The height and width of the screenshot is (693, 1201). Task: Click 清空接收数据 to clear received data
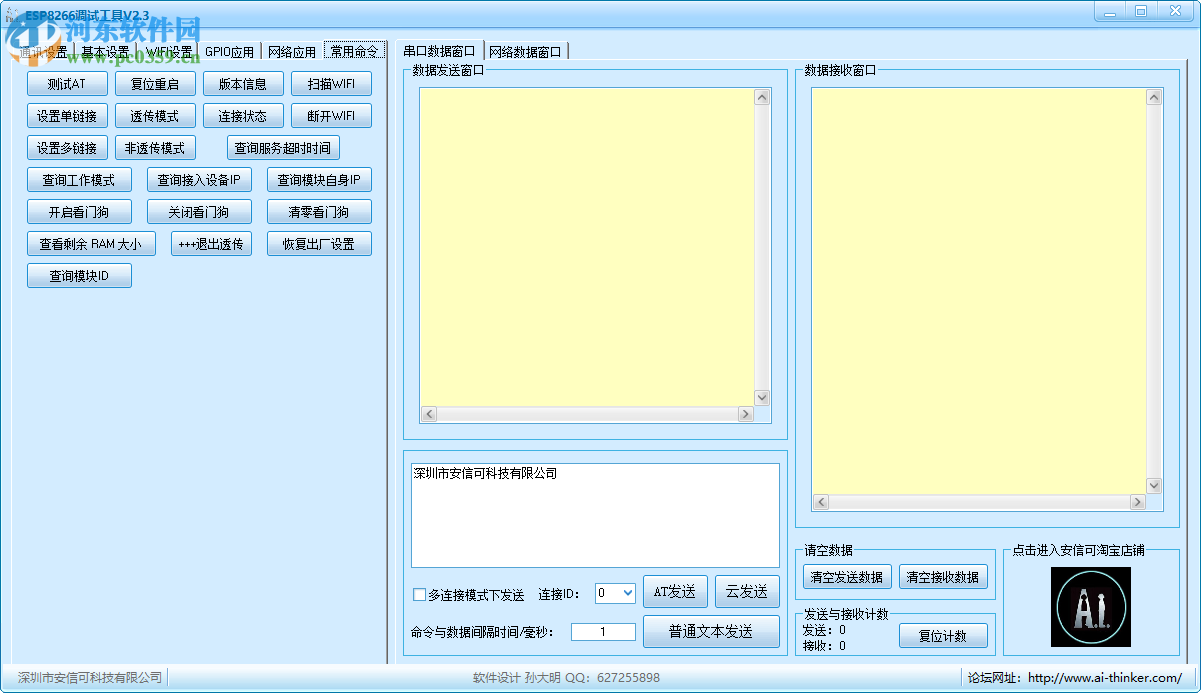pyautogui.click(x=944, y=576)
